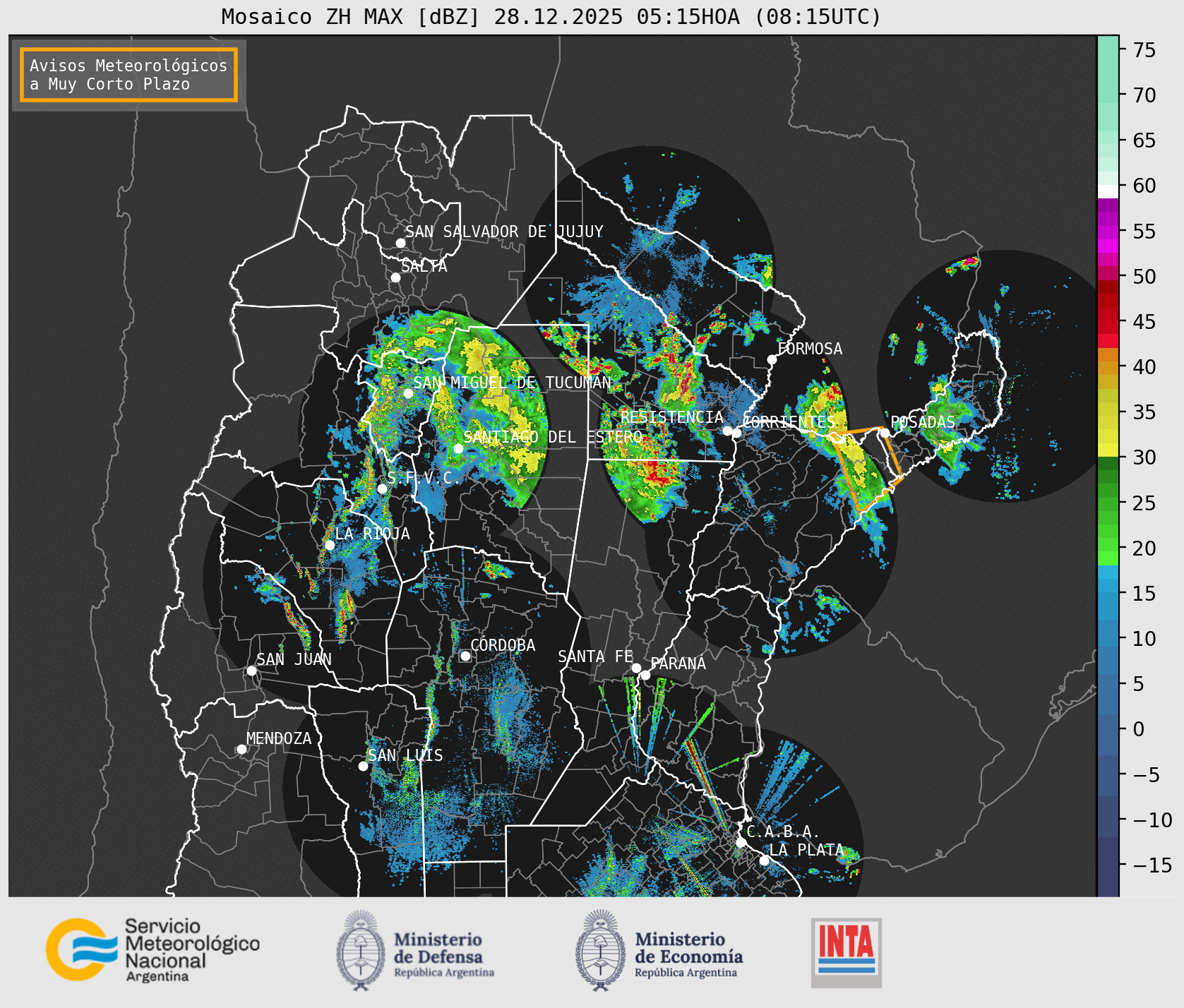Click the 20 tick label on the colorbar
The height and width of the screenshot is (1008, 1184).
1144,548
